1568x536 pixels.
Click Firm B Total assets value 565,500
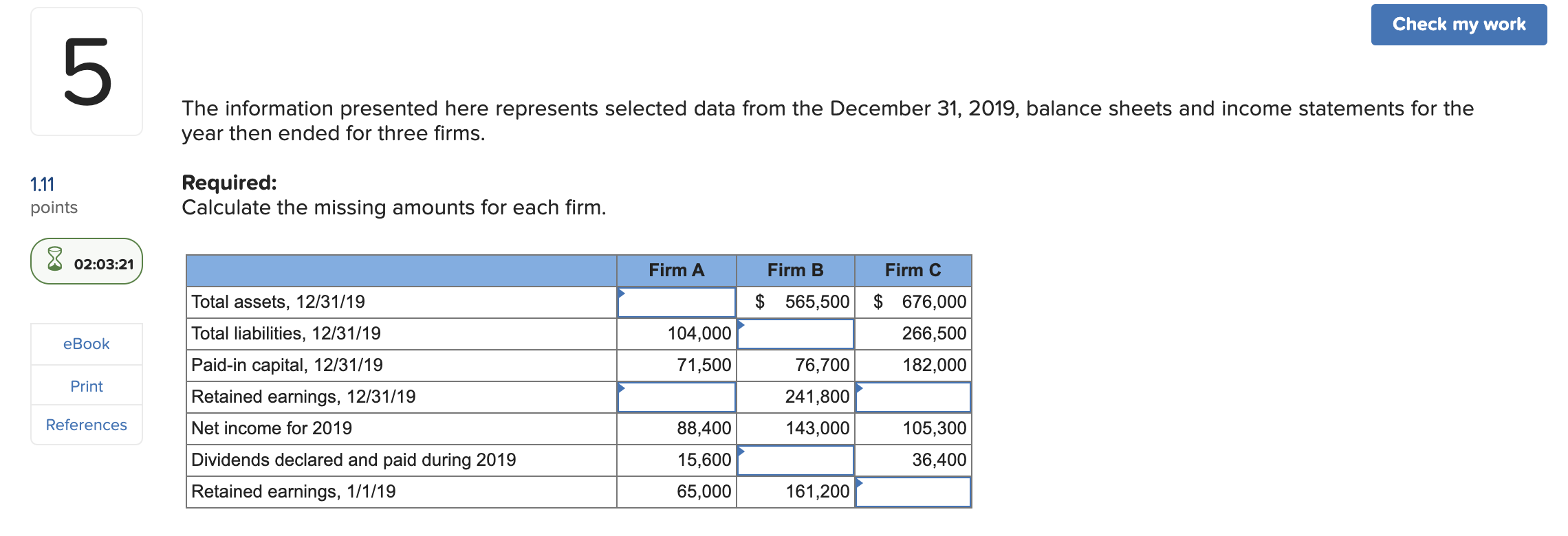tap(816, 302)
